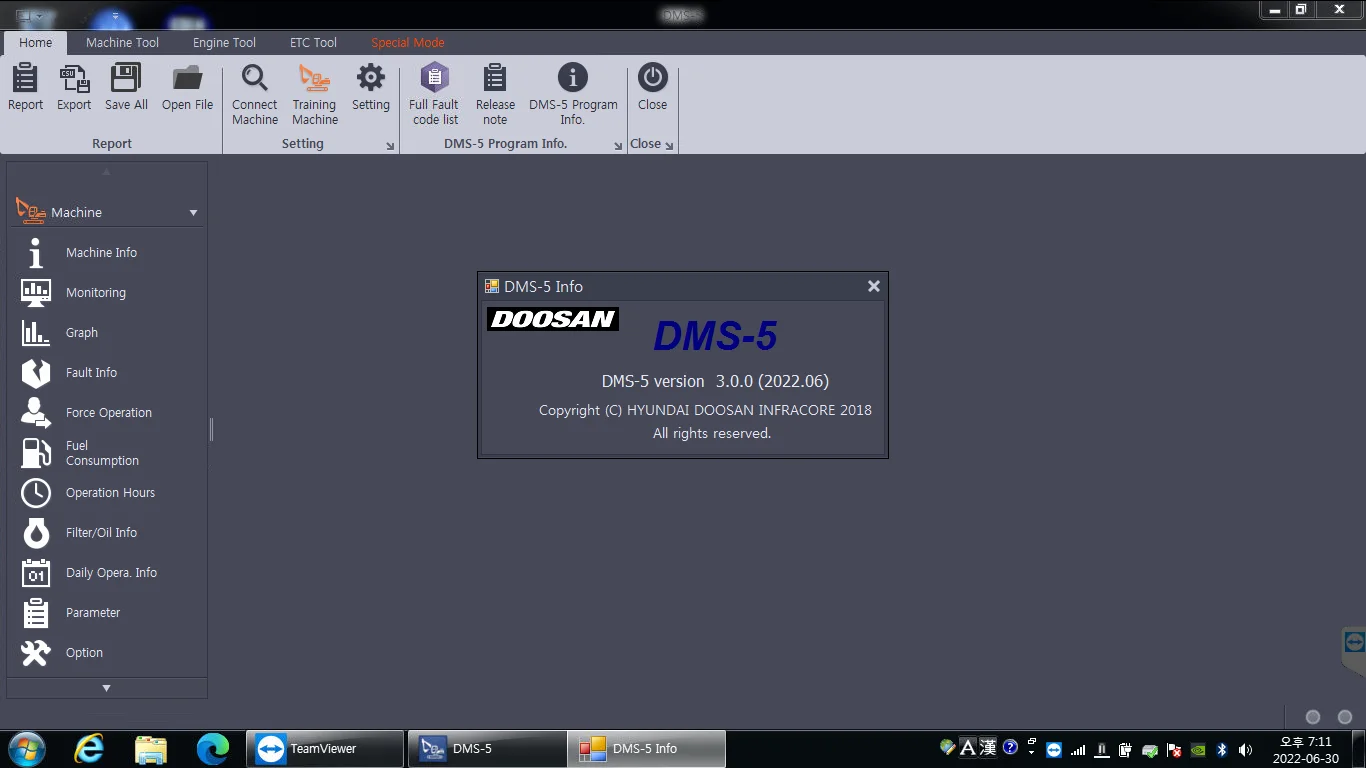
Task: Click the text "DMS-5 version 3.0.0 (2022.06)"
Action: (x=715, y=381)
